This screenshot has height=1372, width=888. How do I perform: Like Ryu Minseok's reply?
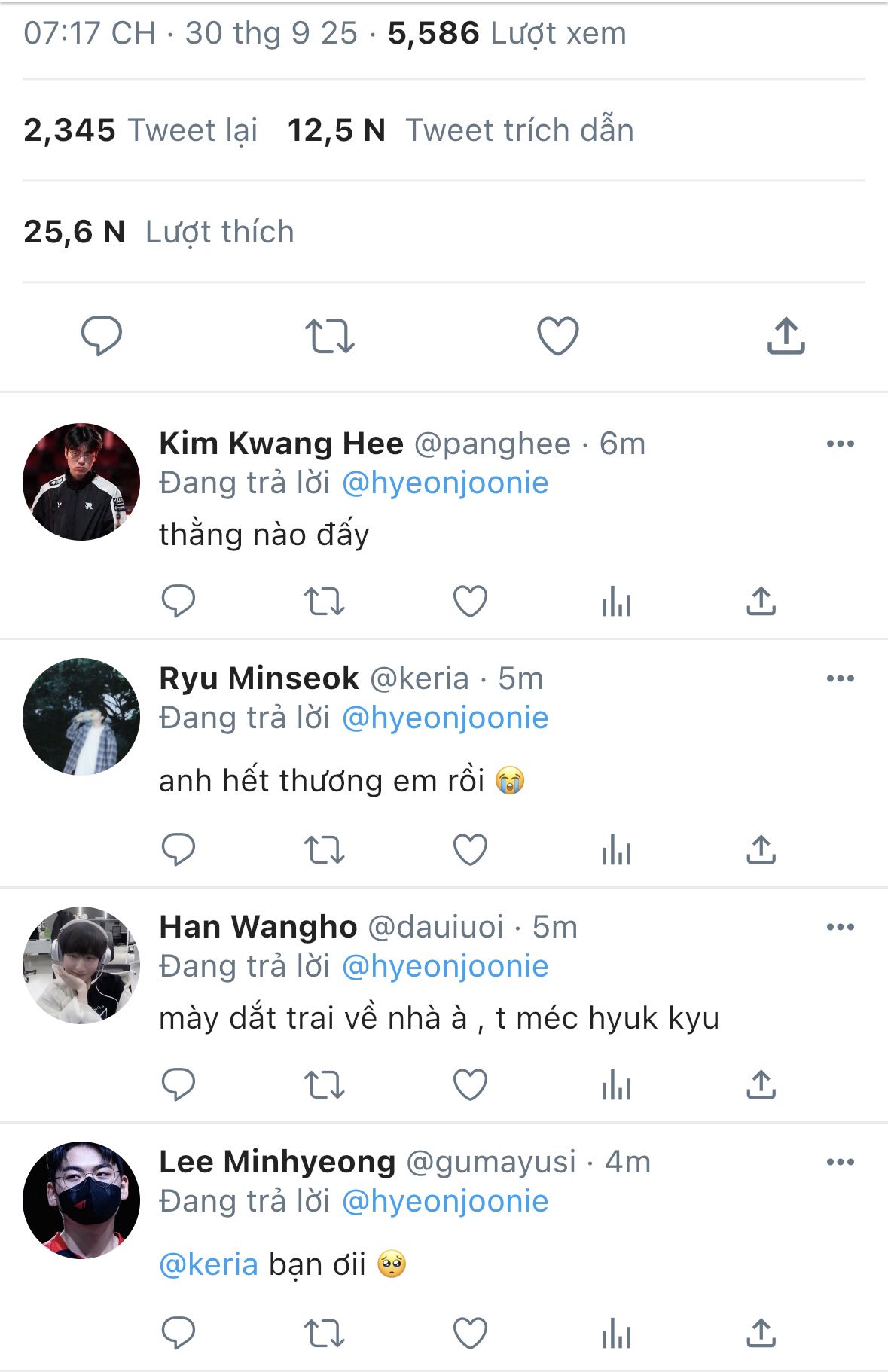click(470, 850)
